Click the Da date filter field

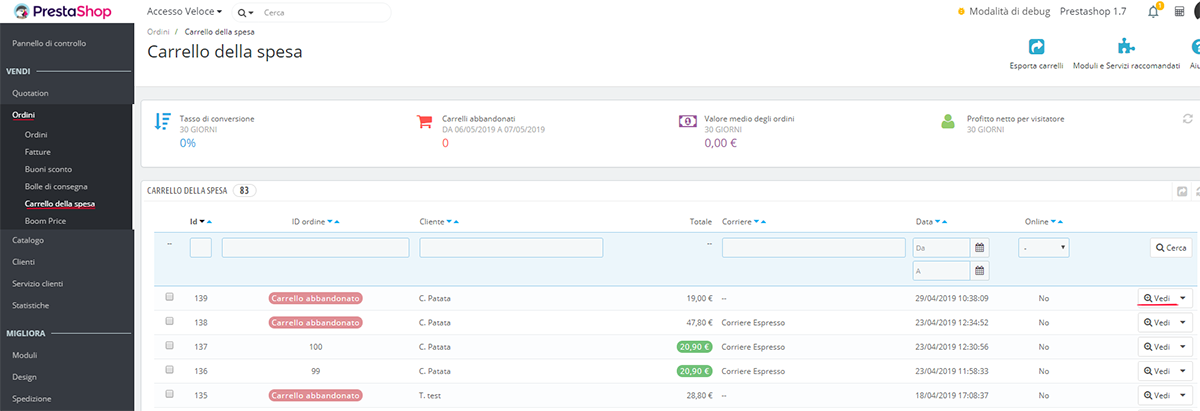click(x=942, y=247)
